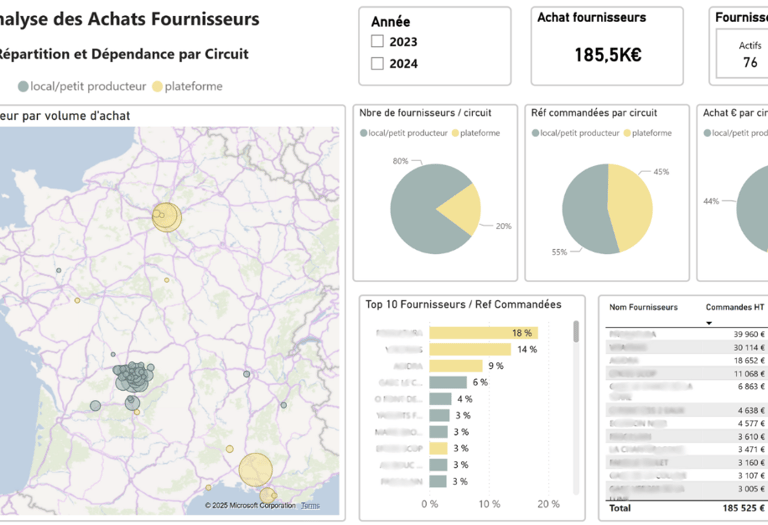The image size is (768, 525).
Task: Check the 2023 year filter box
Action: [x=377, y=41]
